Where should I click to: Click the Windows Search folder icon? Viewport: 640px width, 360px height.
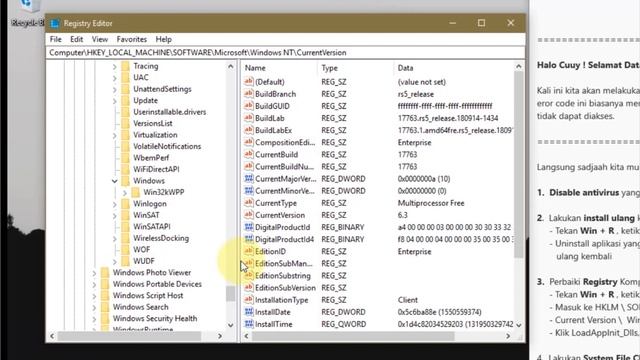(x=105, y=307)
